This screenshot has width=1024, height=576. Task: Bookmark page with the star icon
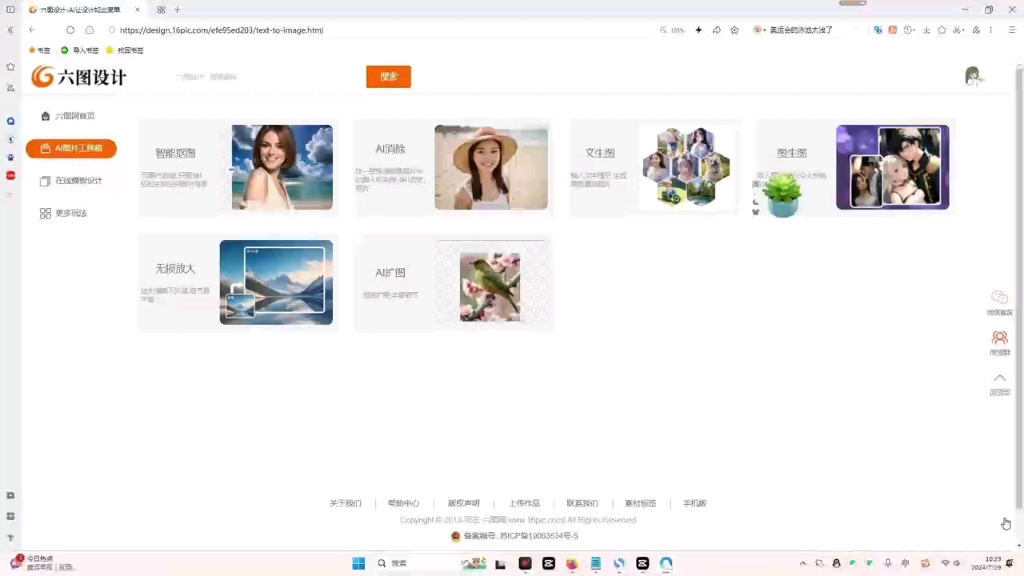click(734, 30)
